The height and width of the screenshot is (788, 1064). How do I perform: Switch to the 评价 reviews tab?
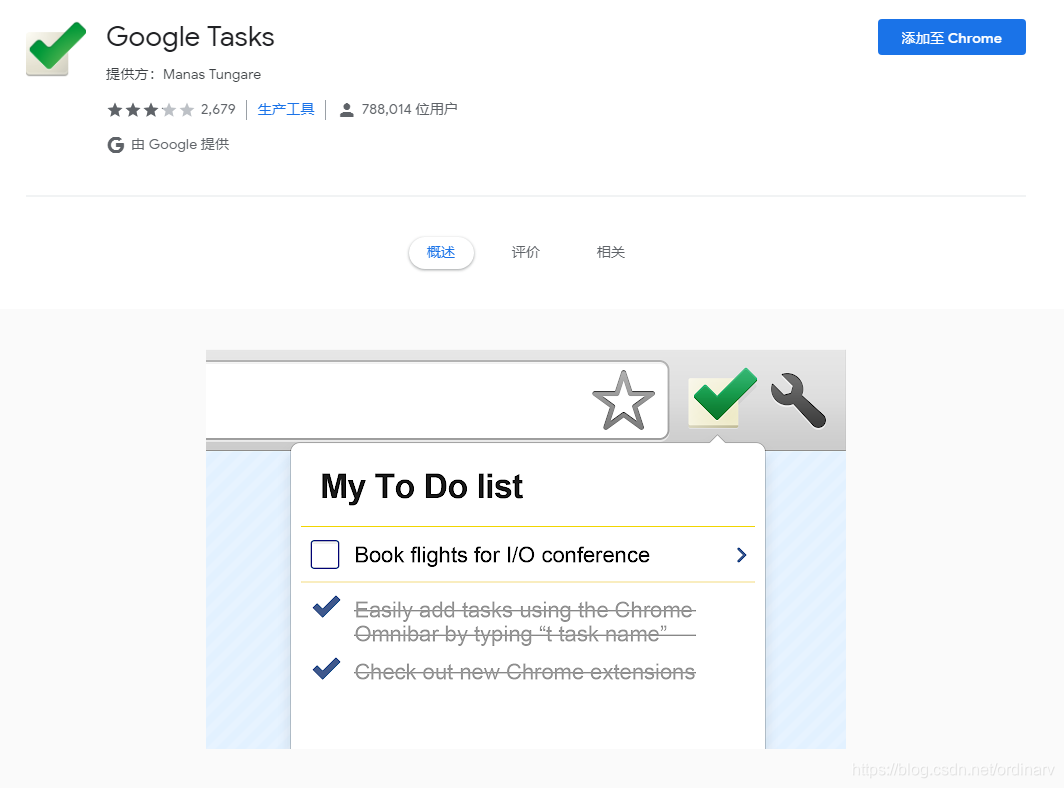coord(525,252)
